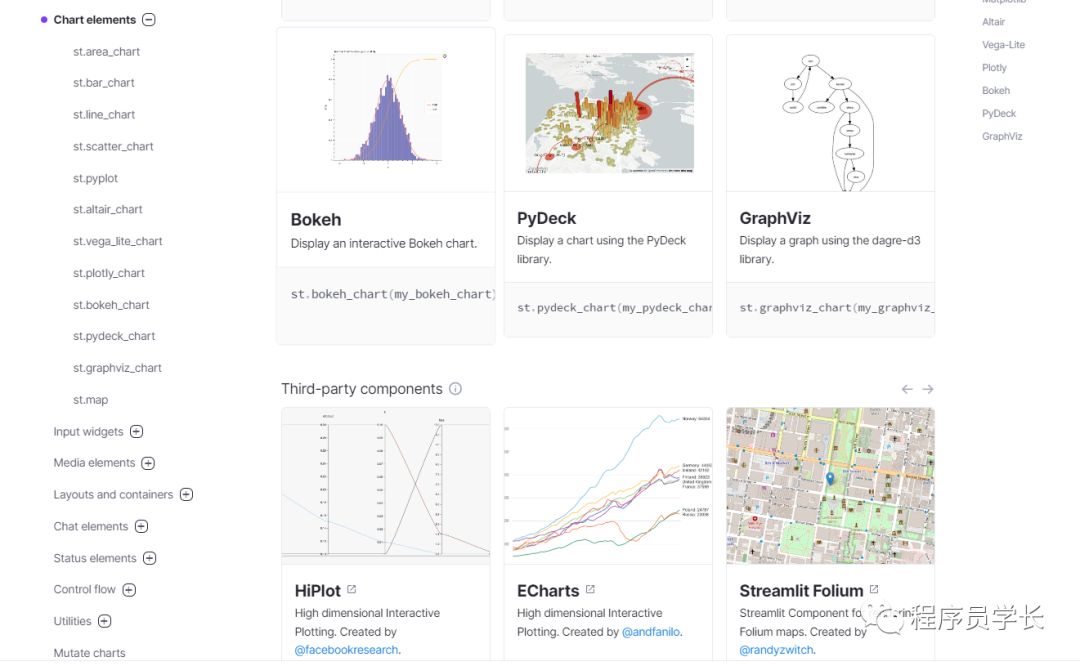Jump to Altair in page contents
Image resolution: width=1080 pixels, height=666 pixels.
point(993,22)
